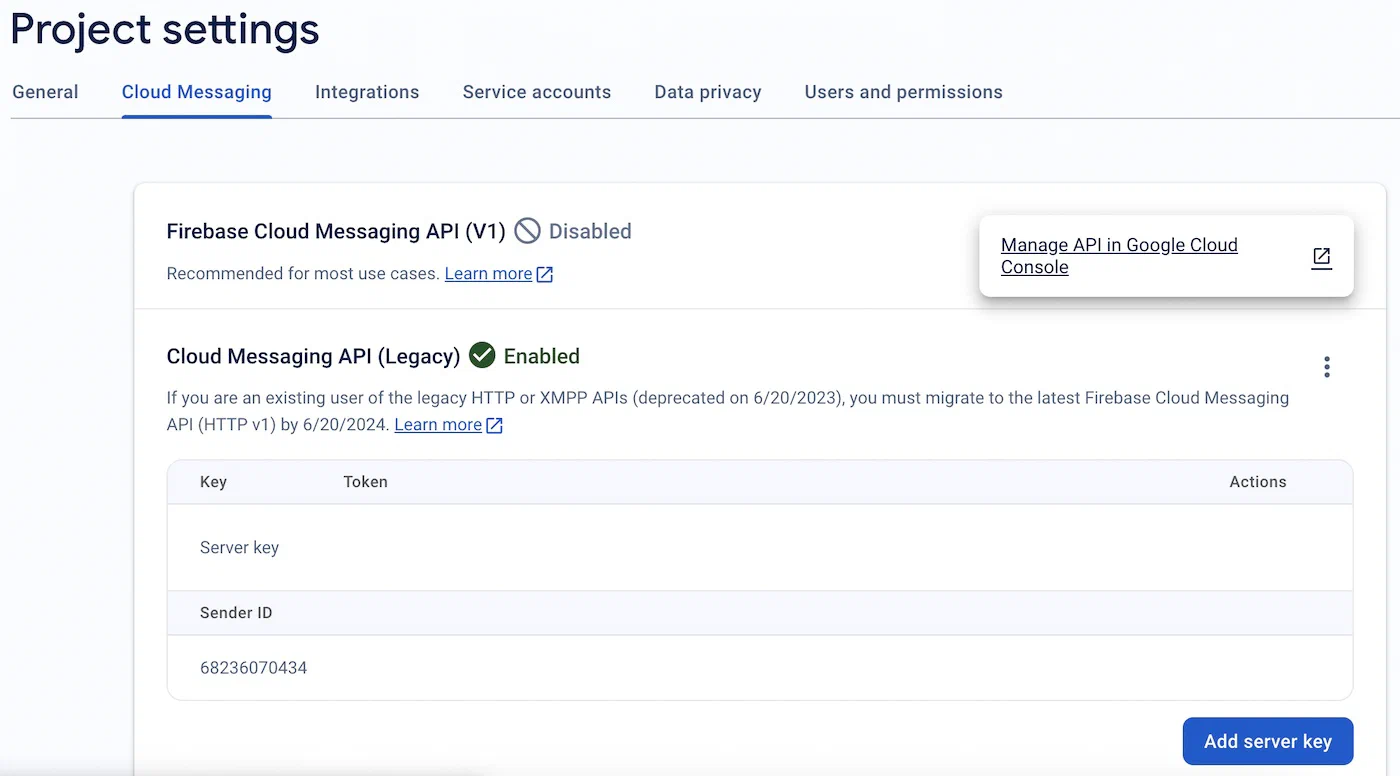Viewport: 1400px width, 776px height.
Task: Click Learn more under Firebase Cloud Messaging API (V1)
Action: [x=488, y=274]
